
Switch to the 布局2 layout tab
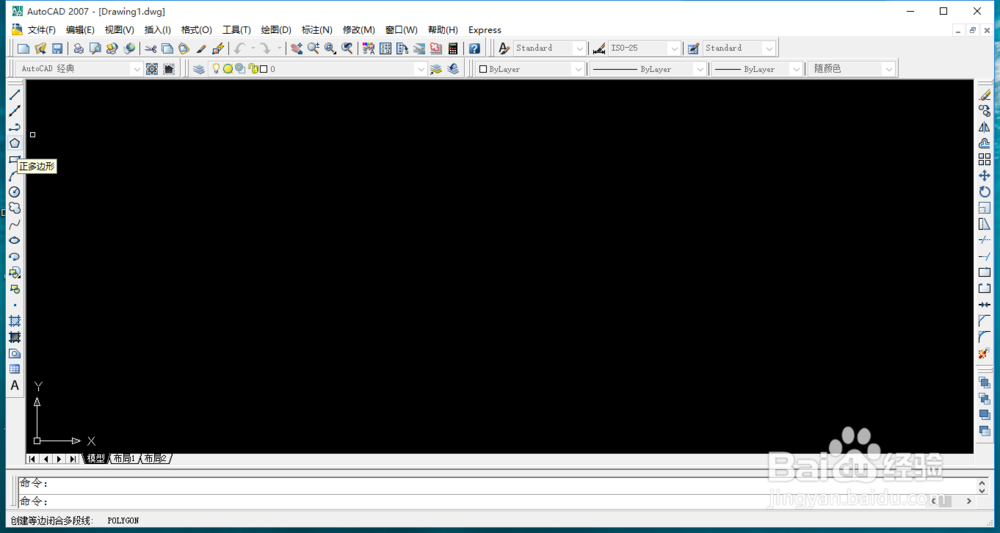click(x=154, y=458)
